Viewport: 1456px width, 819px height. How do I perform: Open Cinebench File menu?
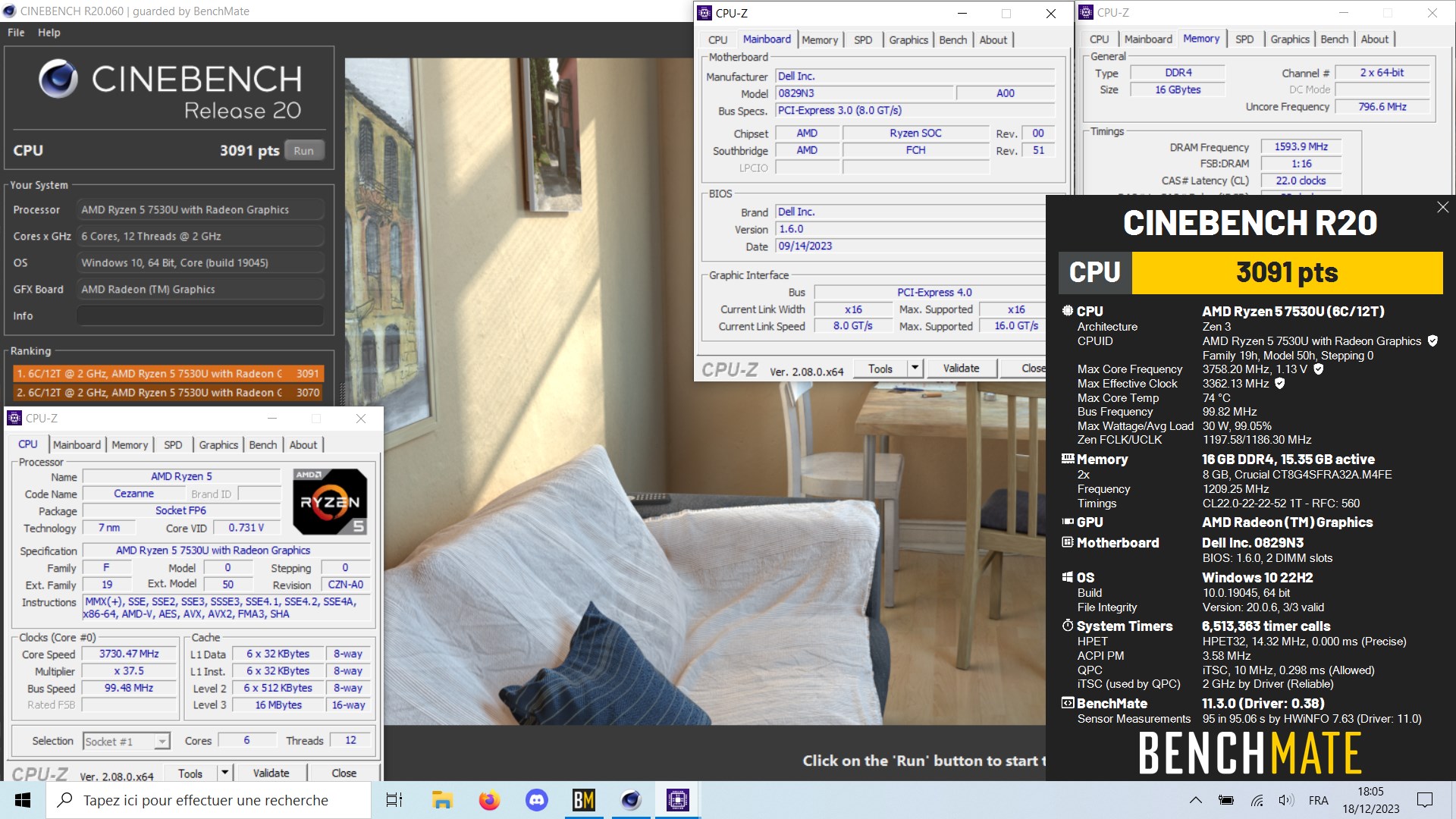(x=16, y=33)
